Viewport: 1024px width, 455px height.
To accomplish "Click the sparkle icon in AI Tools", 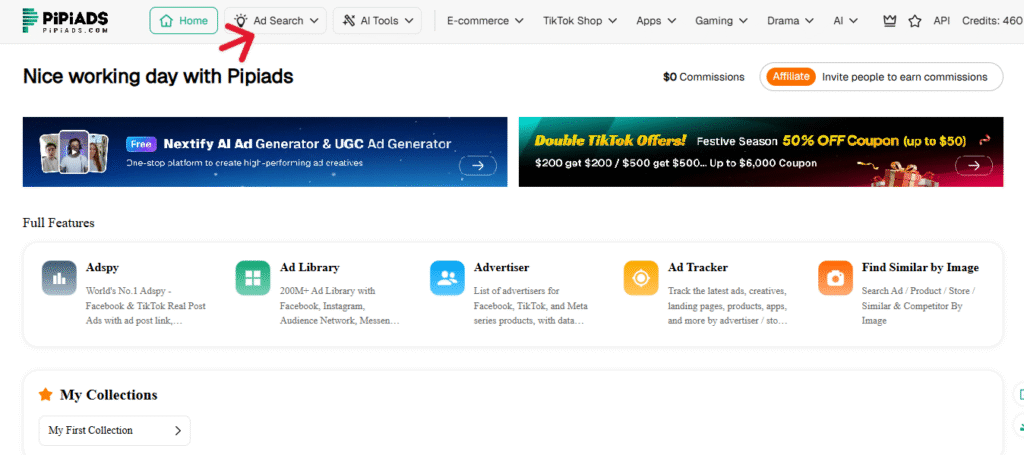I will (x=349, y=21).
